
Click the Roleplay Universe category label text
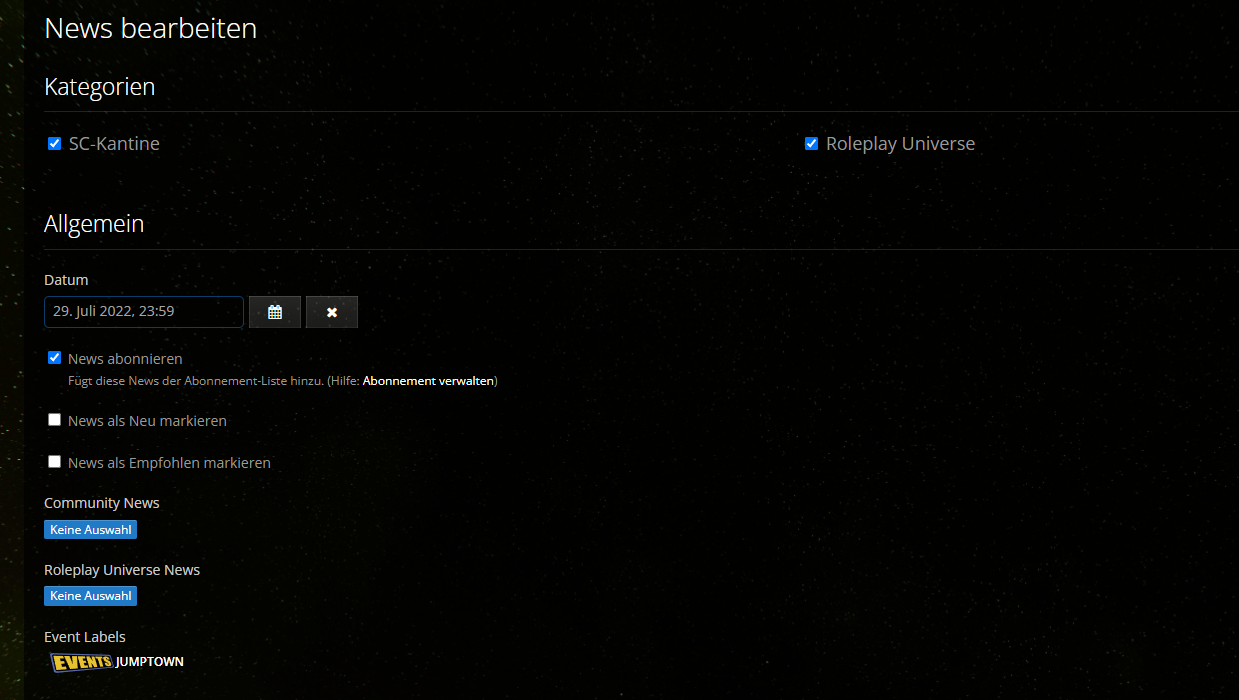(900, 144)
